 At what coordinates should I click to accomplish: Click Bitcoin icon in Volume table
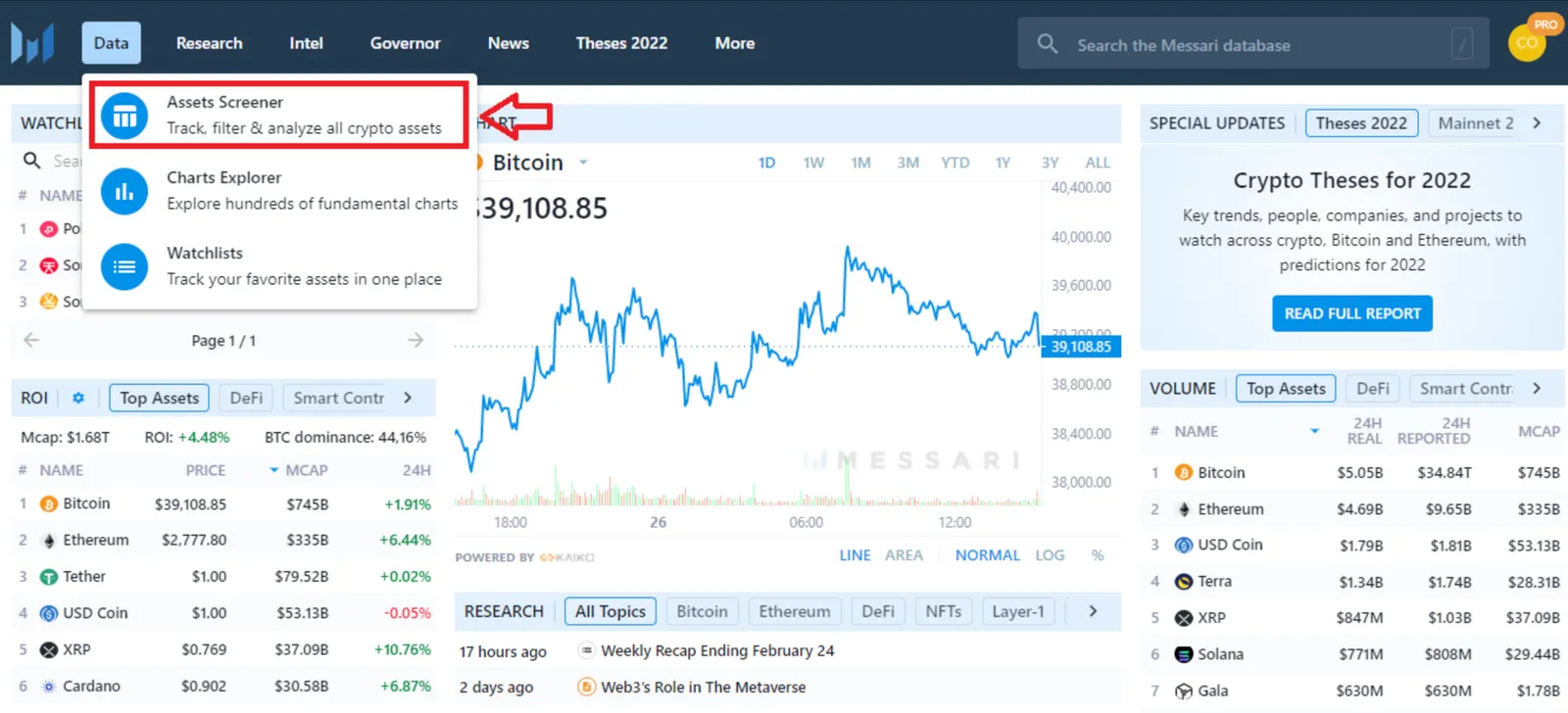[x=1184, y=472]
